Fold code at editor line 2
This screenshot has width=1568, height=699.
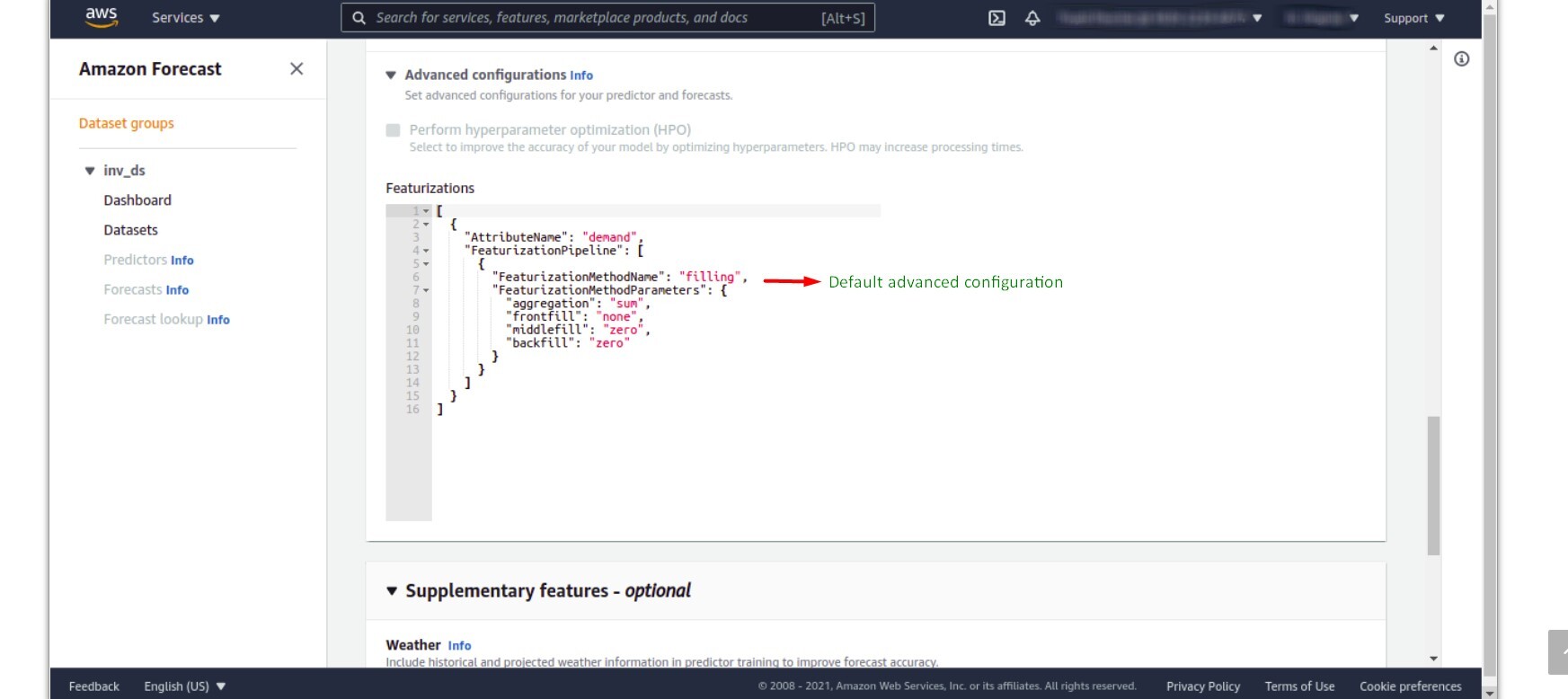426,225
